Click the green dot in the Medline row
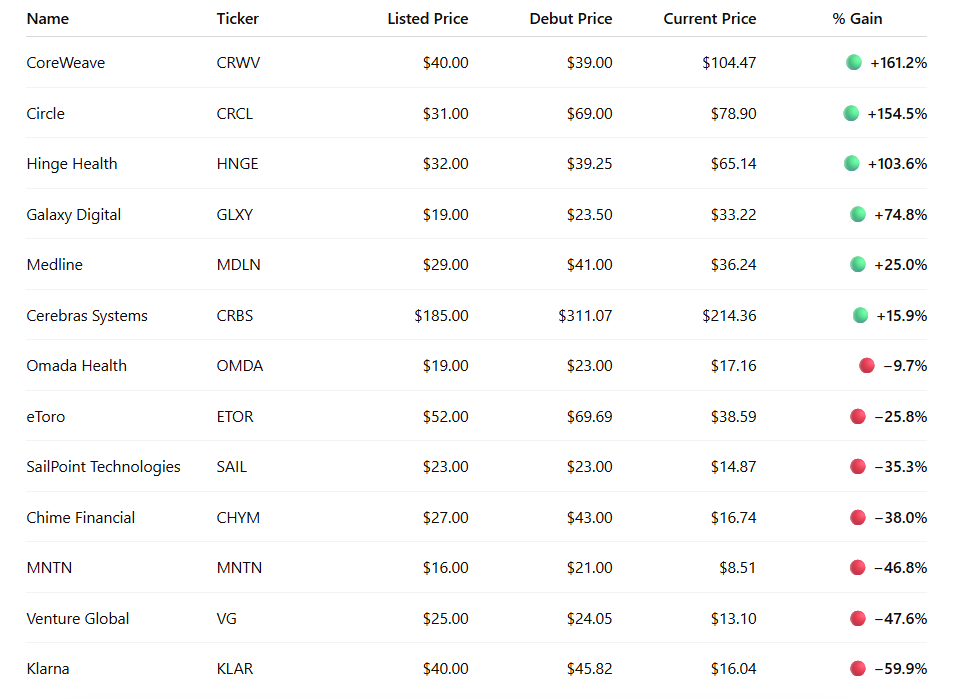 click(x=858, y=264)
